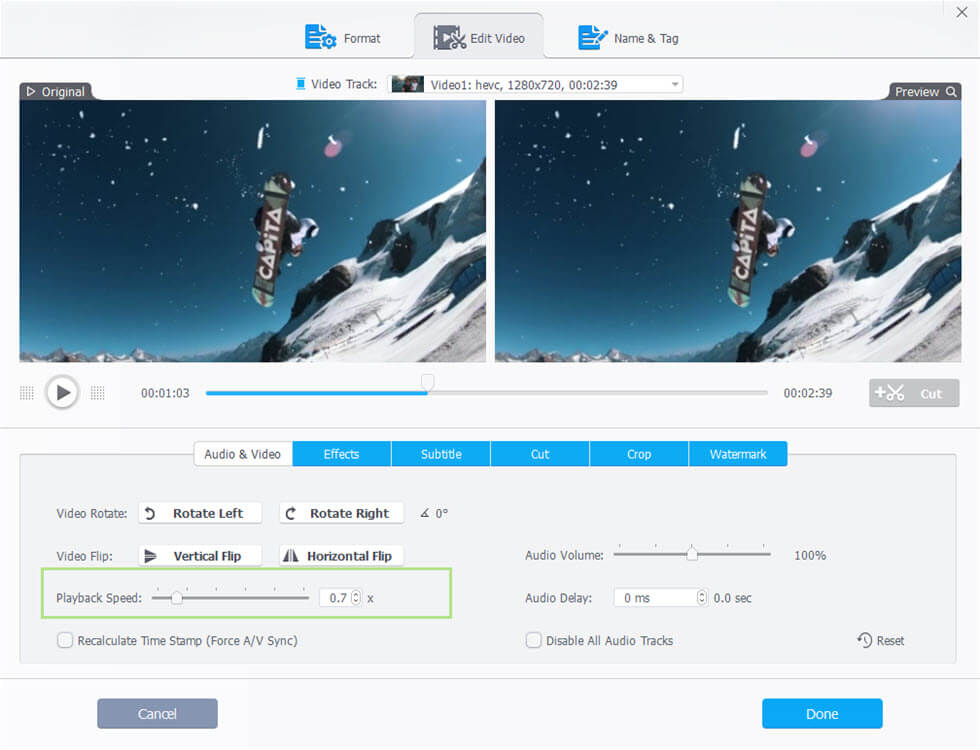Click the Video1 track thumbnail
Viewport: 980px width, 750px height.
click(x=408, y=84)
